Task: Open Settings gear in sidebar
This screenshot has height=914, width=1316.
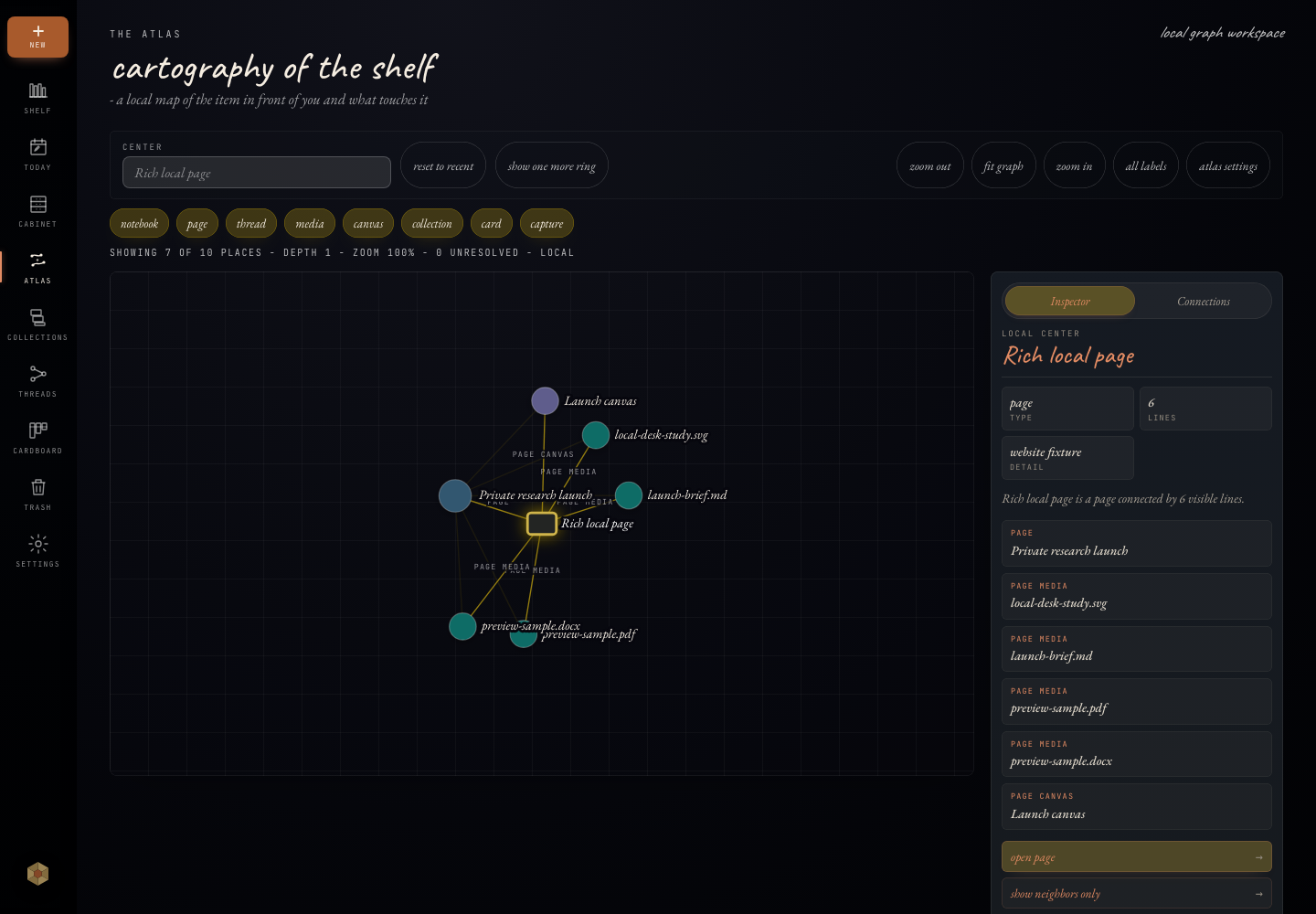Action: (37, 550)
